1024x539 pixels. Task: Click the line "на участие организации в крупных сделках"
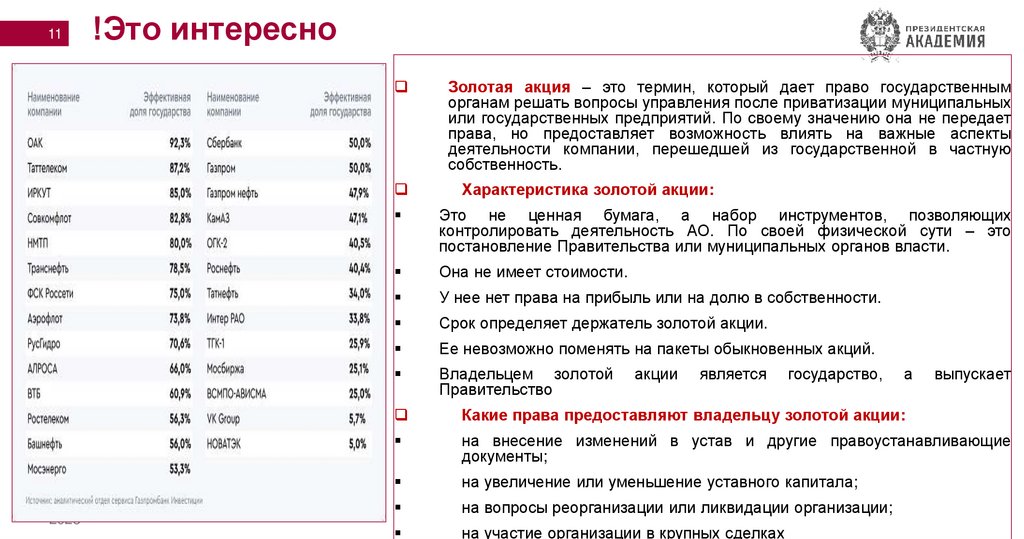tap(622, 532)
